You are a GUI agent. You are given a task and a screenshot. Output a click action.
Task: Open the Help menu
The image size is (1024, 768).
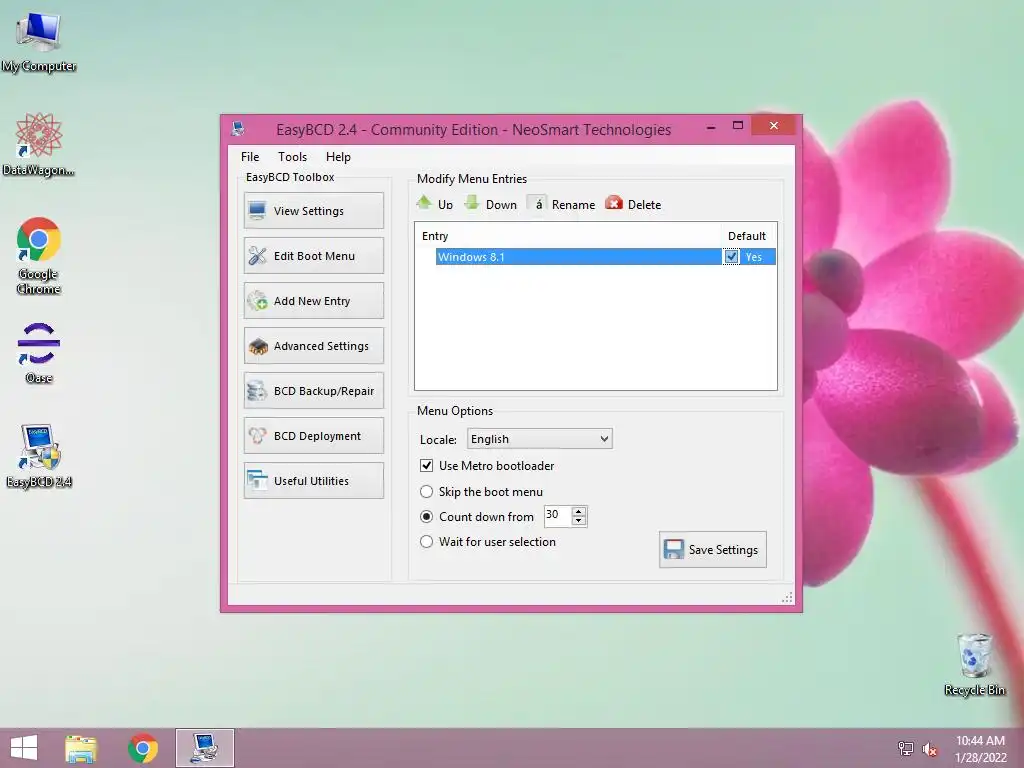338,157
